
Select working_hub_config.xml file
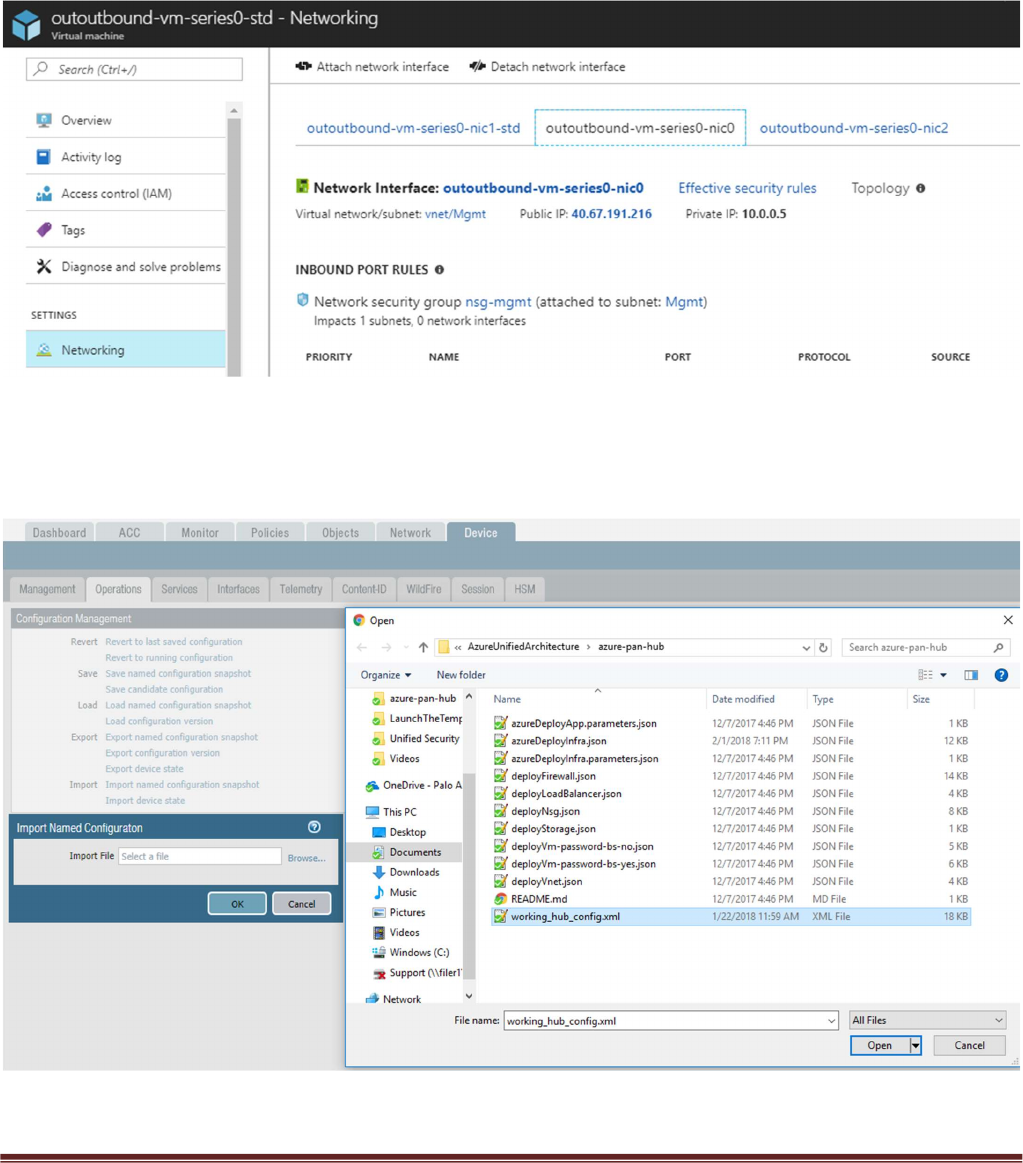pyautogui.click(x=731, y=917)
